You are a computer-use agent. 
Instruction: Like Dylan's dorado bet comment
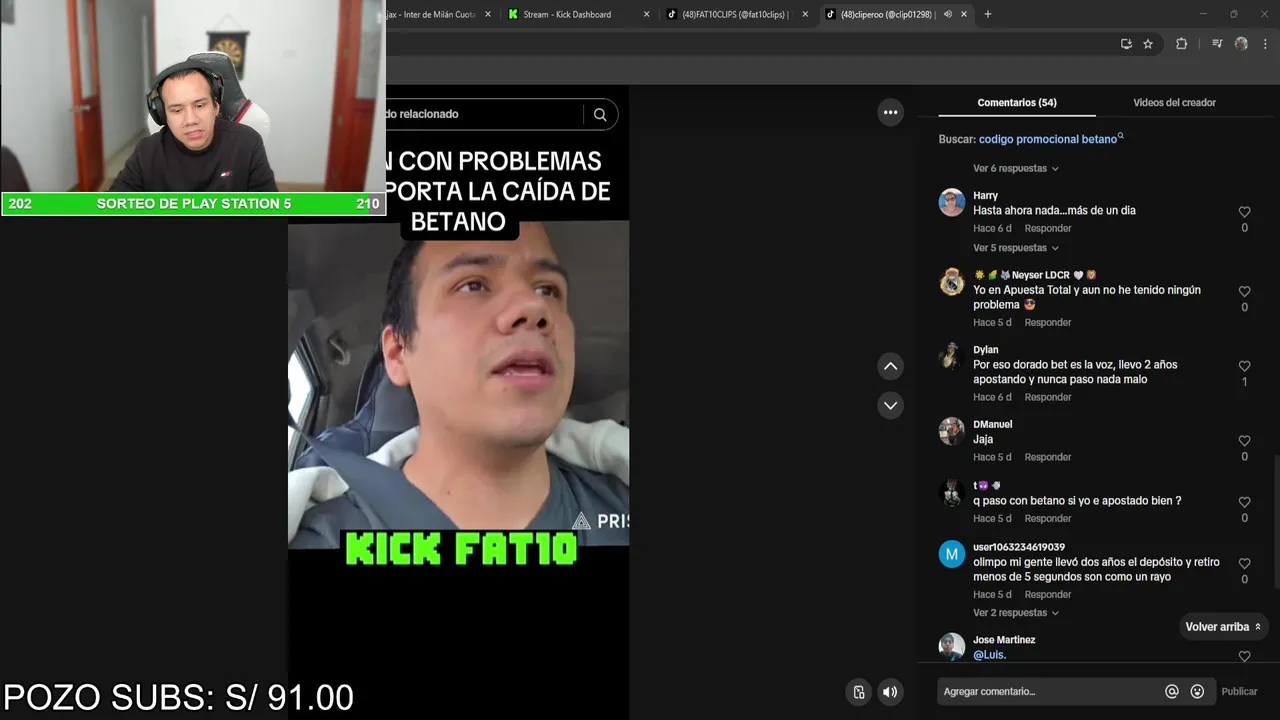tap(1244, 366)
